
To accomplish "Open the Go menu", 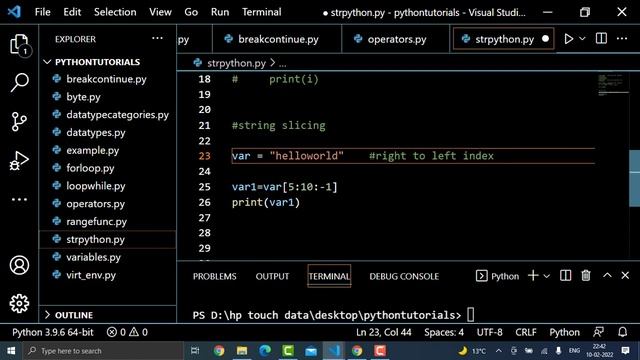I will pos(191,12).
